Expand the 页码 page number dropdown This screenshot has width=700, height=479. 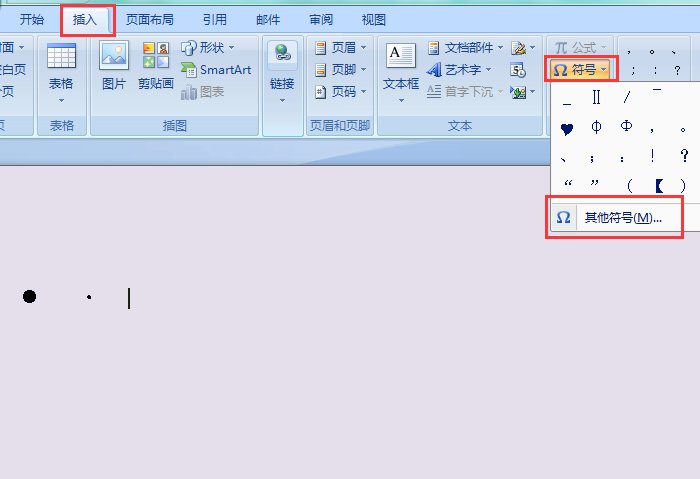click(x=340, y=92)
